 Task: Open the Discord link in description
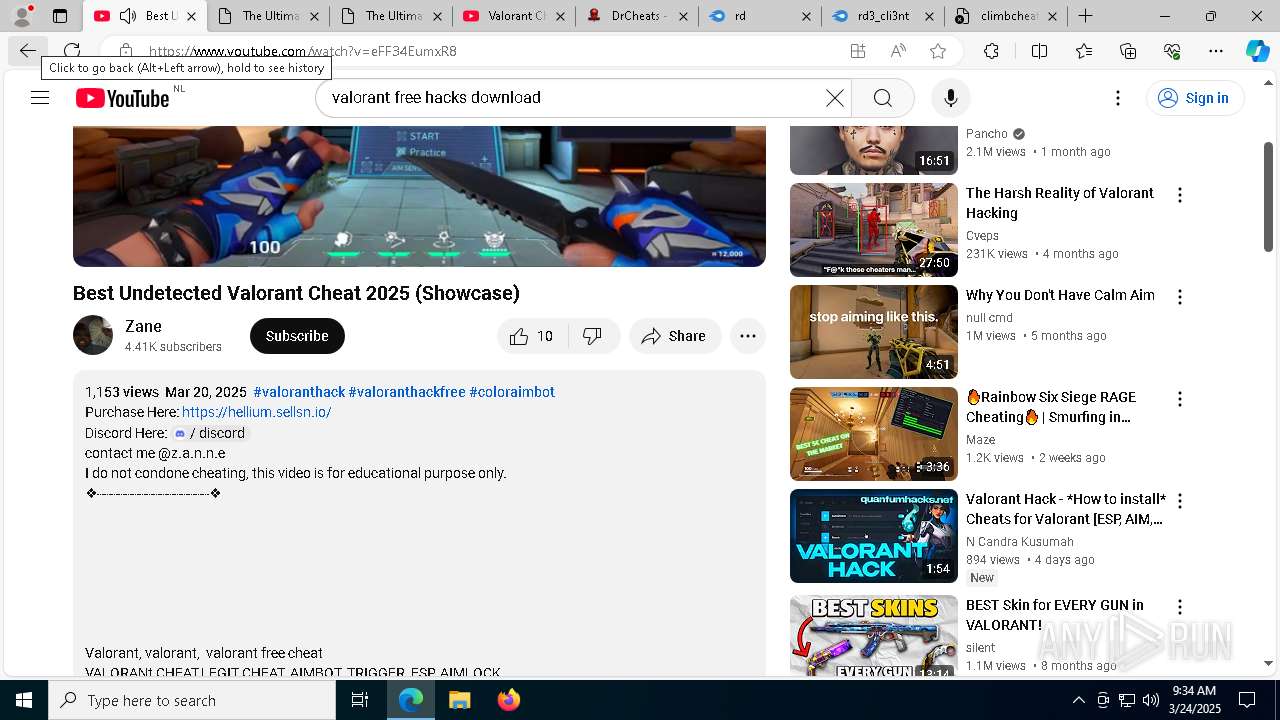(x=210, y=433)
